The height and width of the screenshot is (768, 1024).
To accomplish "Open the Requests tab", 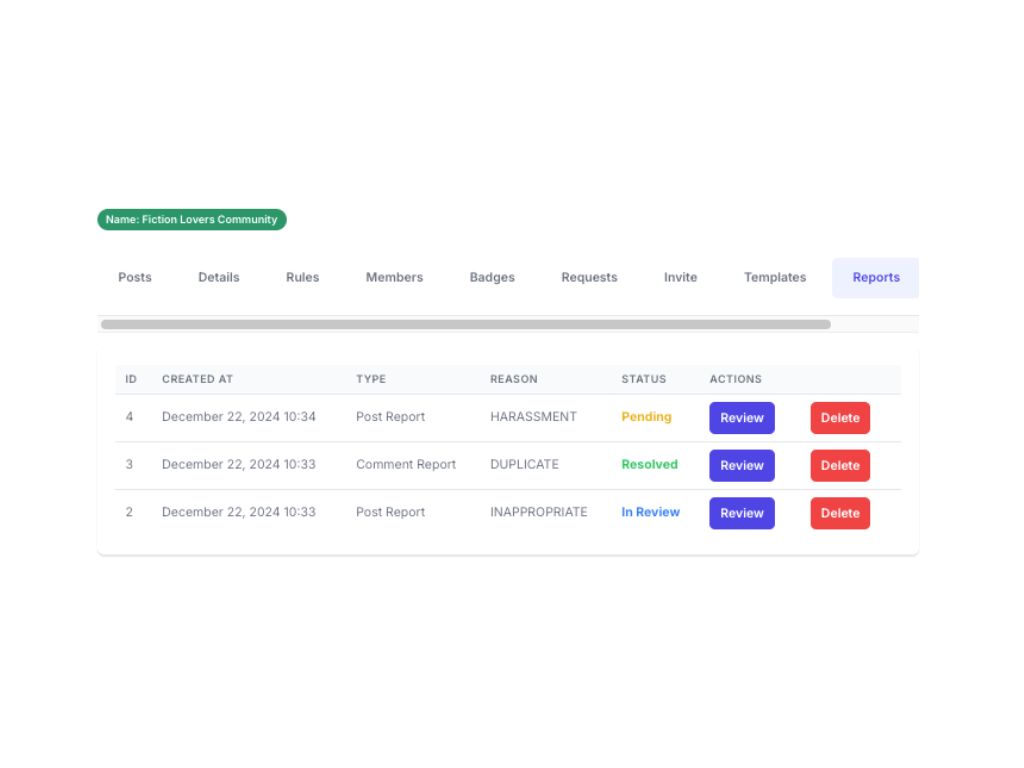I will coord(589,277).
